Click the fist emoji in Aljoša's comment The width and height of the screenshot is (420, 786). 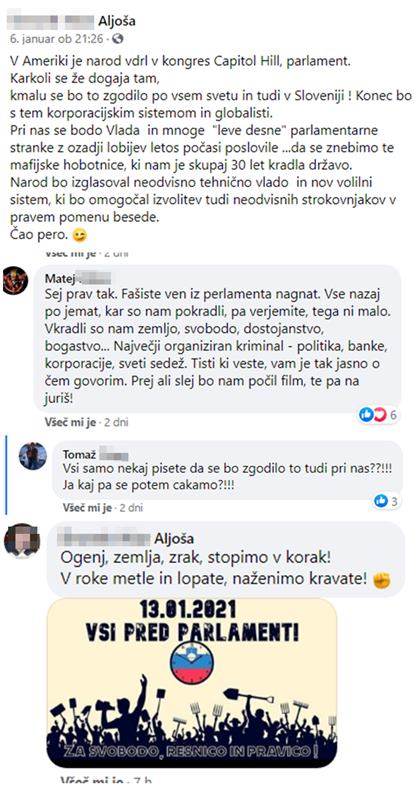[x=382, y=580]
